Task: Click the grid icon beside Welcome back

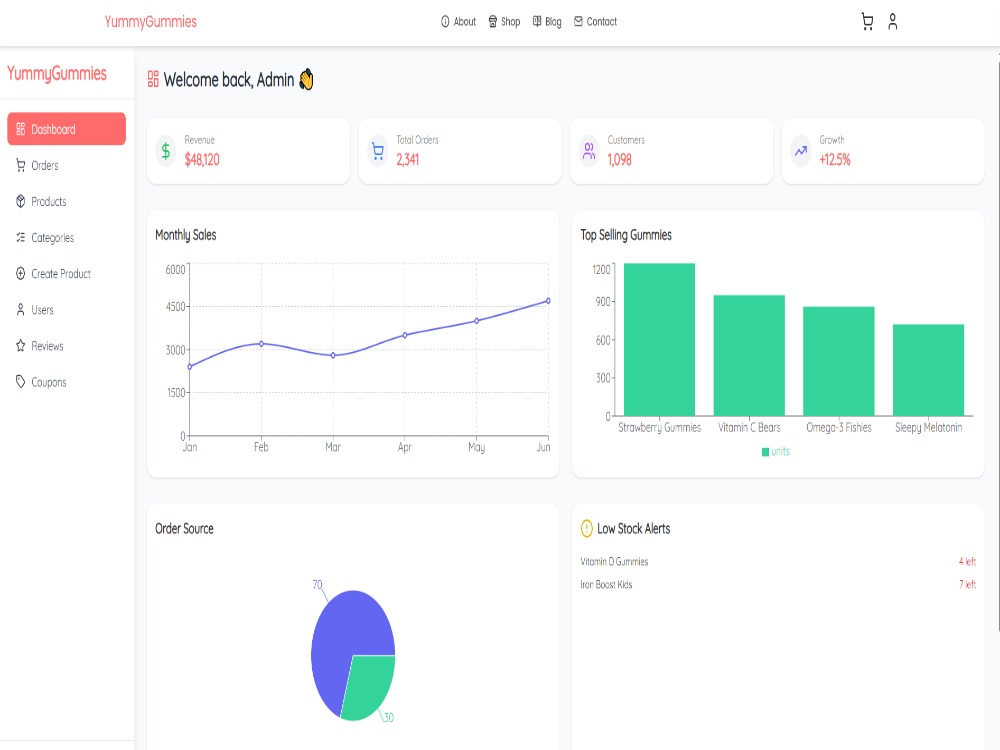Action: pos(153,79)
